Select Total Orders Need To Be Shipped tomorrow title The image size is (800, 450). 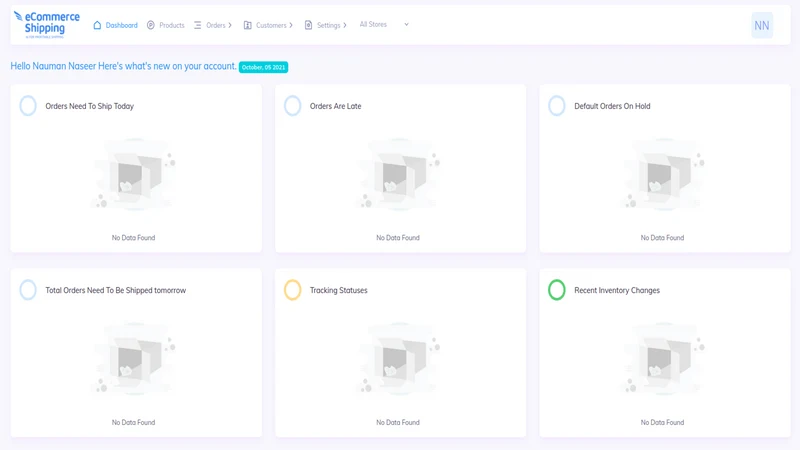(115, 290)
